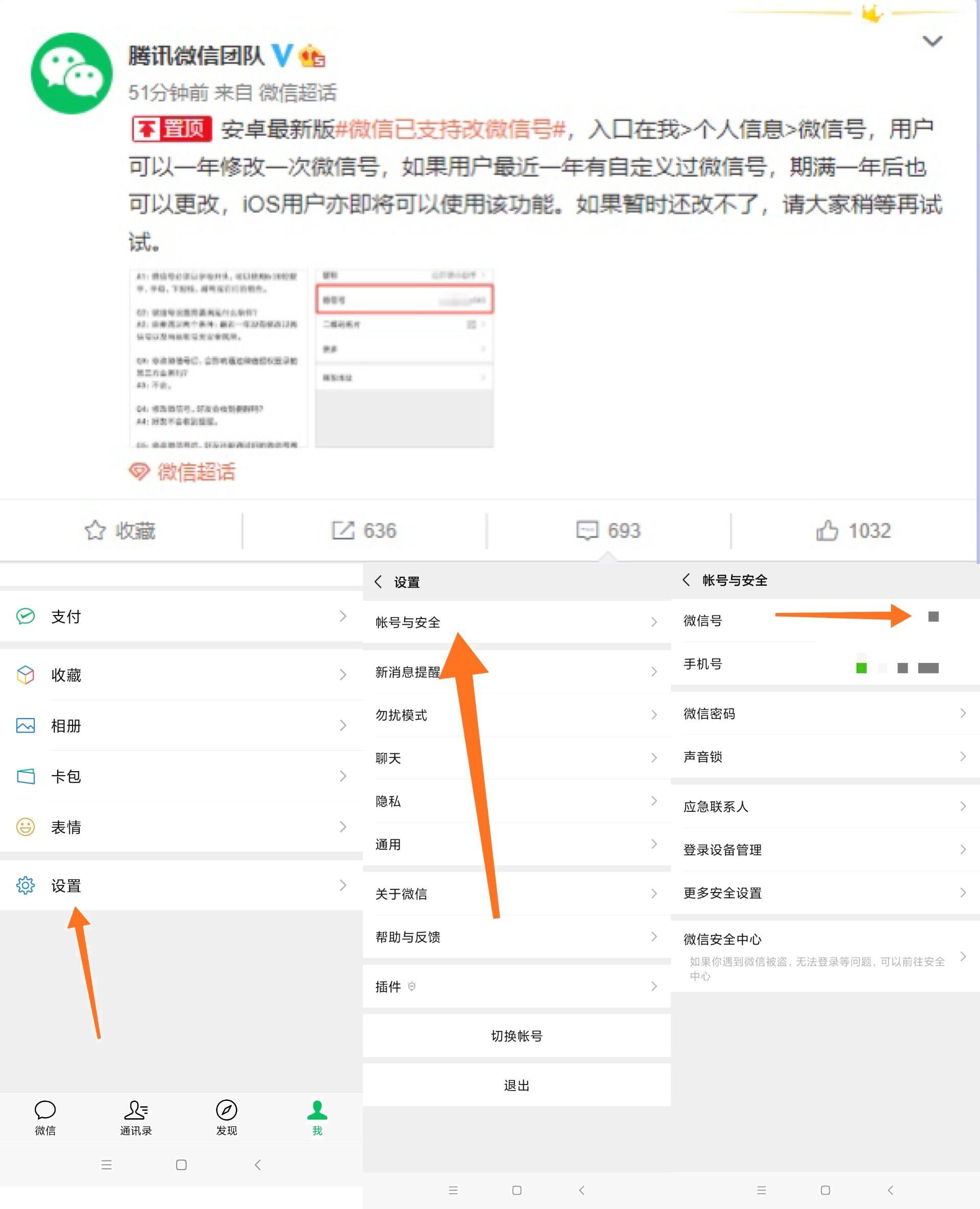Switch to the 微信 chats tab
The image size is (980, 1209).
(45, 1118)
